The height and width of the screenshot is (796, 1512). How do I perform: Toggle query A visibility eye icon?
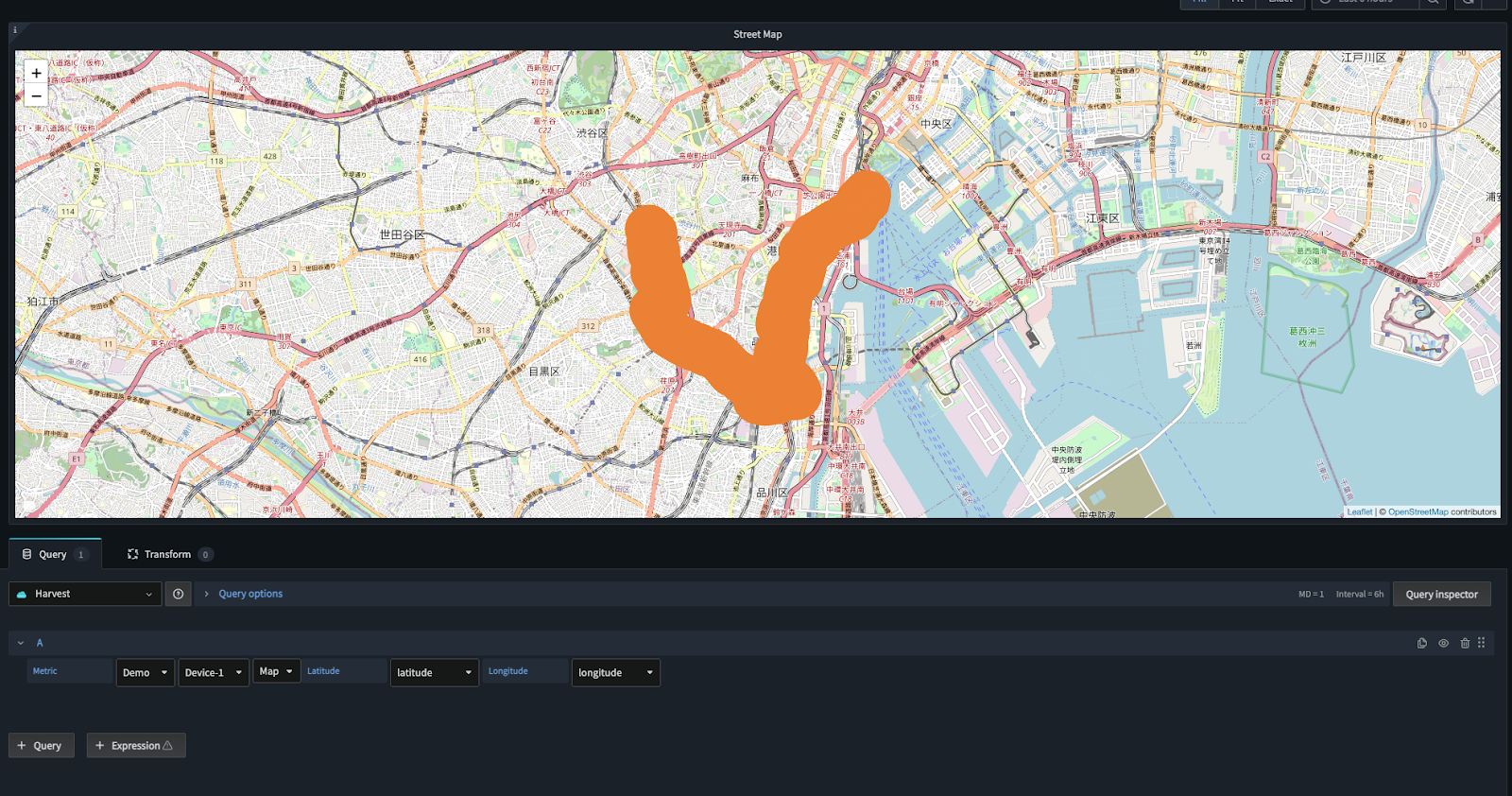click(x=1443, y=643)
